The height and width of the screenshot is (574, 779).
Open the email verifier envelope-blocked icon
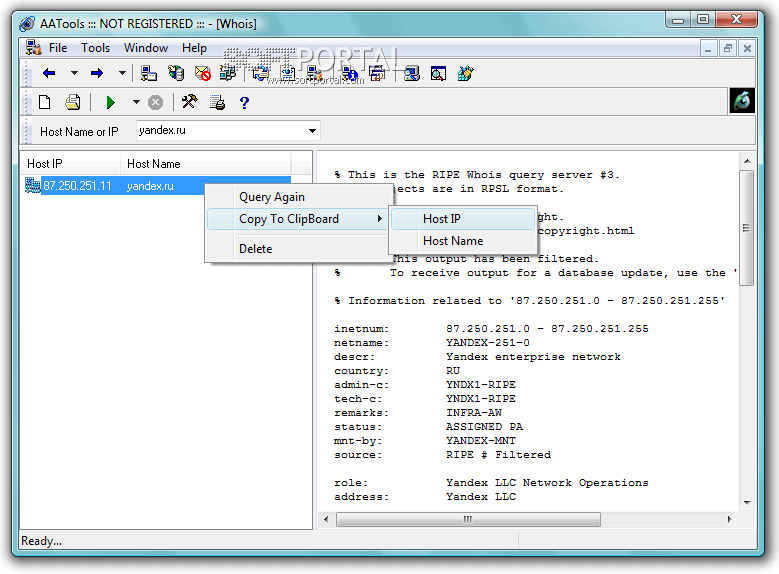203,74
